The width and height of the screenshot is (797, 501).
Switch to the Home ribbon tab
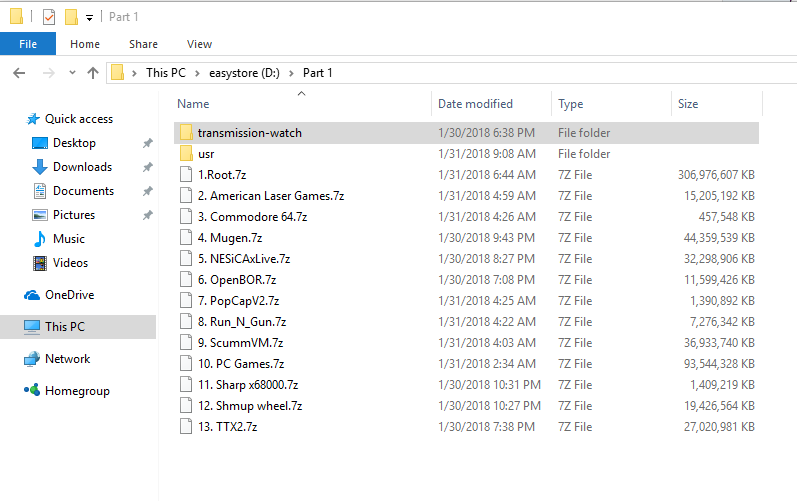pos(85,44)
